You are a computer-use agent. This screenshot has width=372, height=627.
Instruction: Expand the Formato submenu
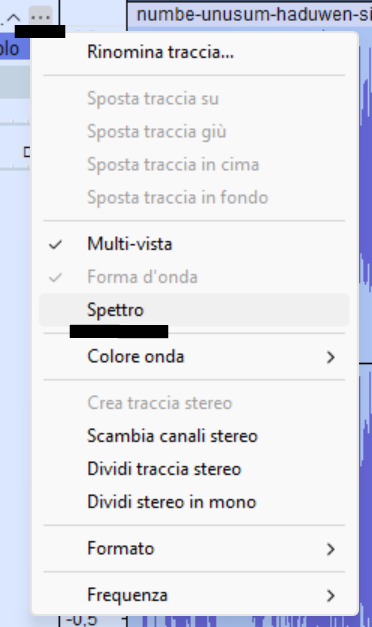(194, 548)
